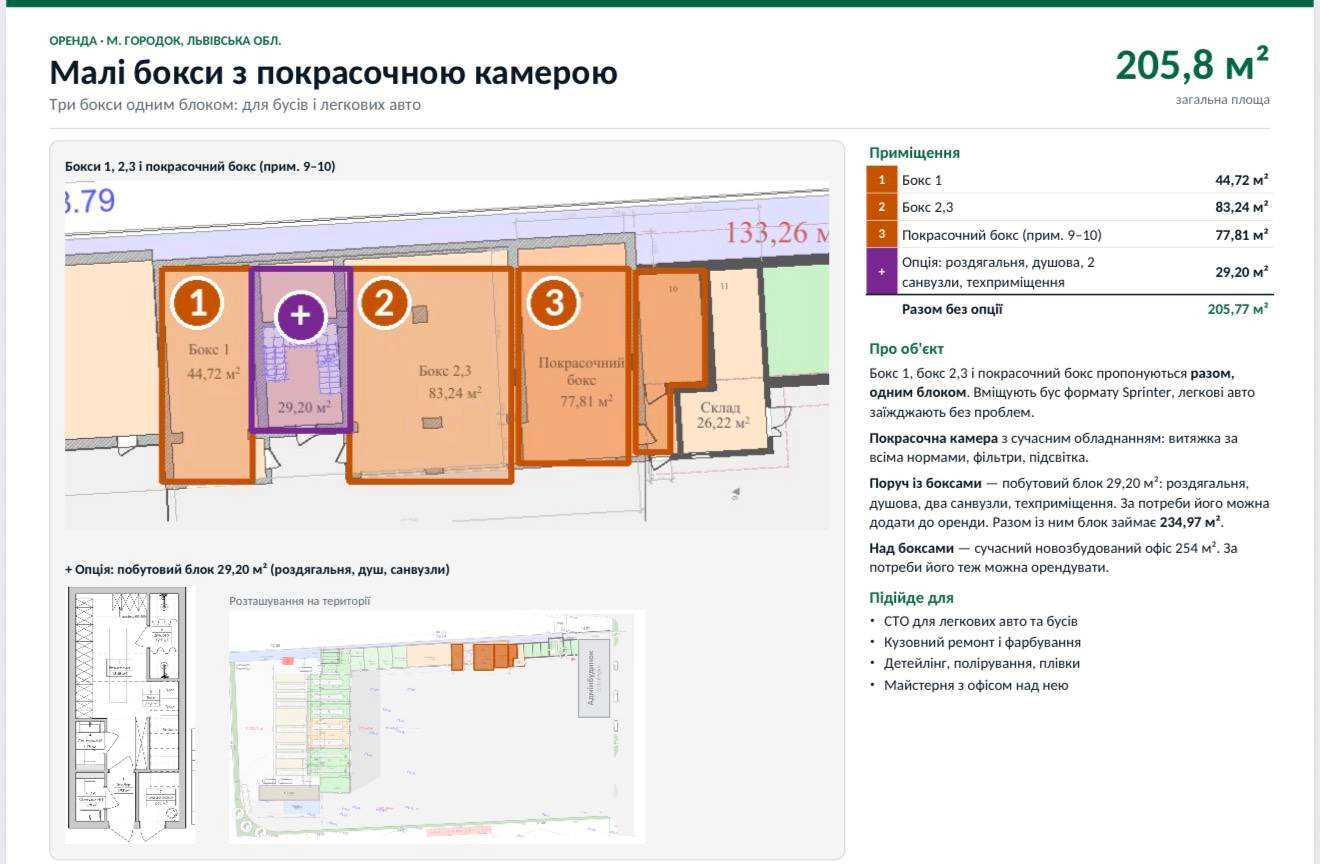
Task: Click the orange circle marker number 2
Action: click(384, 304)
